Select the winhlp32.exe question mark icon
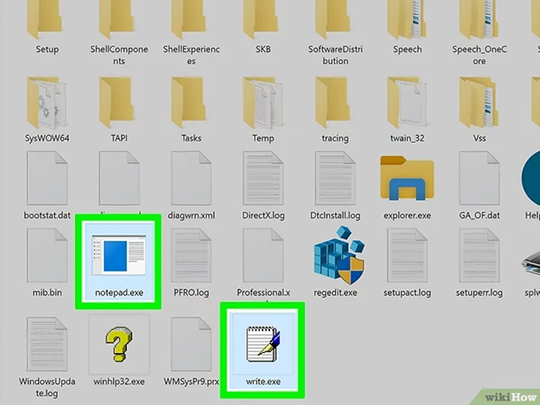Viewport: 540px width, 405px height. [x=119, y=344]
